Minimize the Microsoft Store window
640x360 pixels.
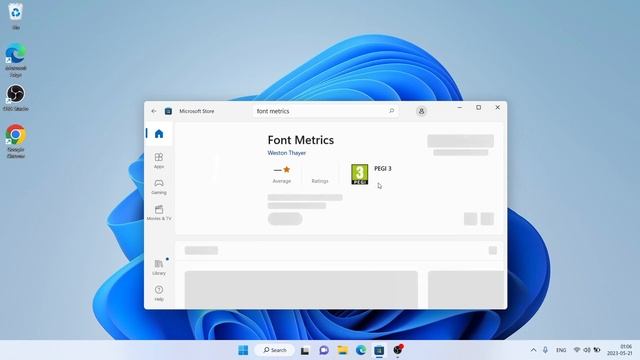click(x=460, y=107)
